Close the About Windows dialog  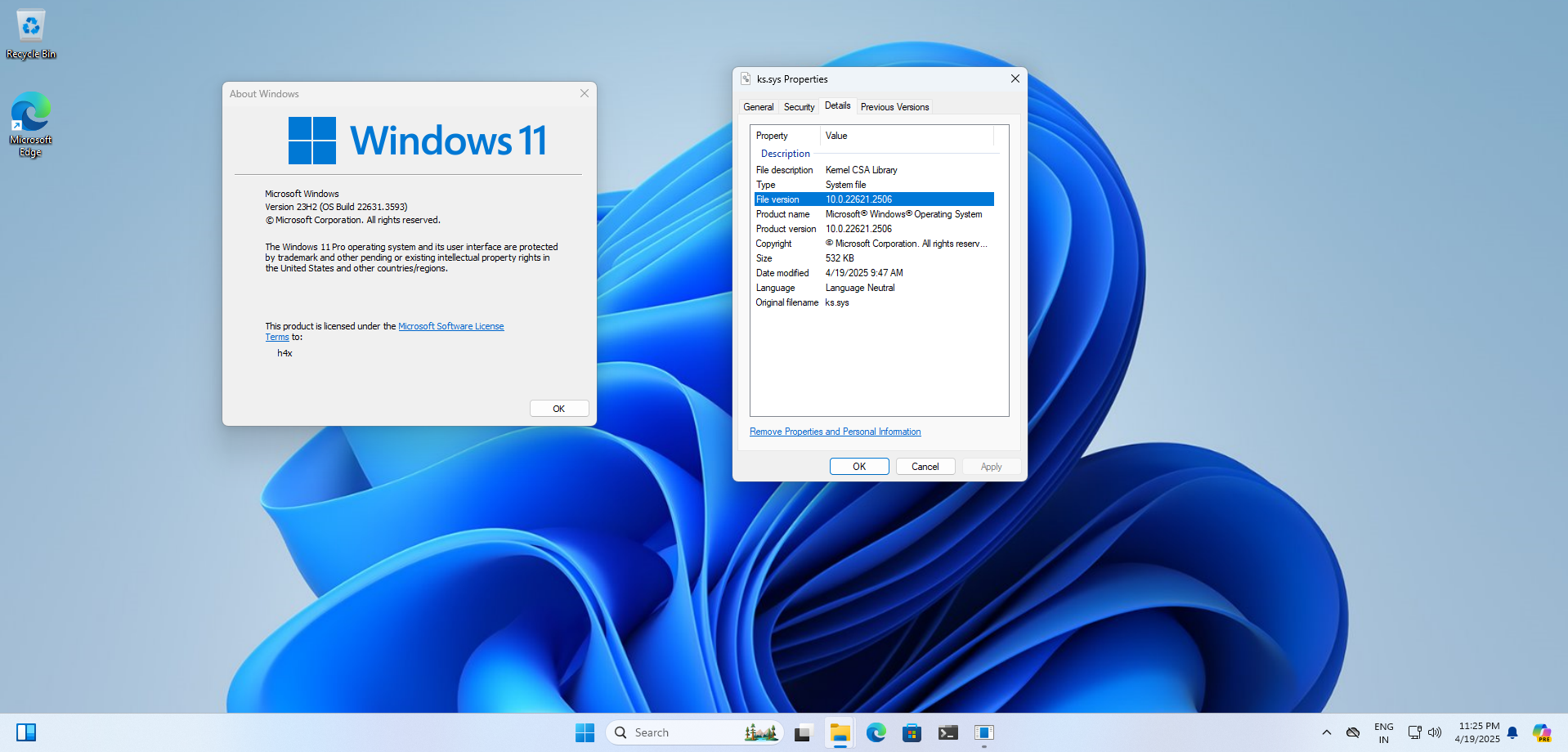(584, 93)
